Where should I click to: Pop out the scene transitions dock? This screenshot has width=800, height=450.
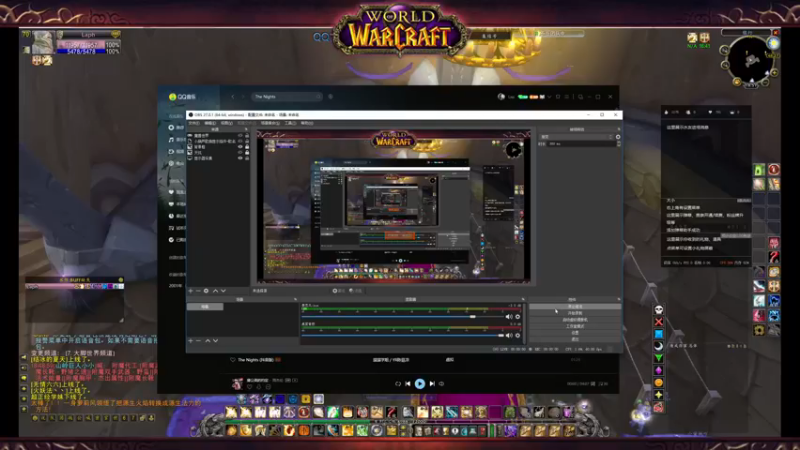click(x=619, y=129)
